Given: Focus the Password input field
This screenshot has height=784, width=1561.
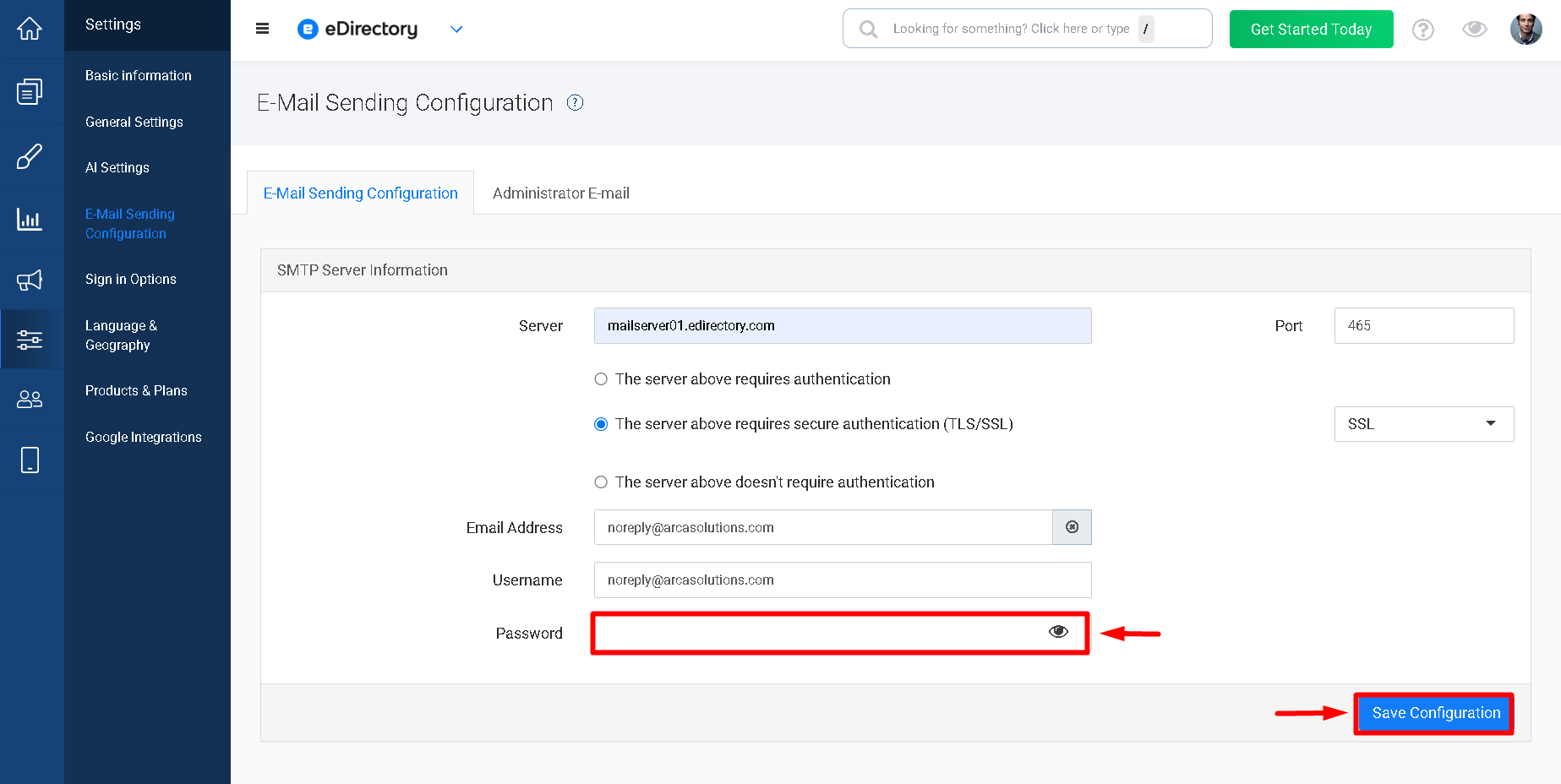Looking at the screenshot, I should 840,633.
